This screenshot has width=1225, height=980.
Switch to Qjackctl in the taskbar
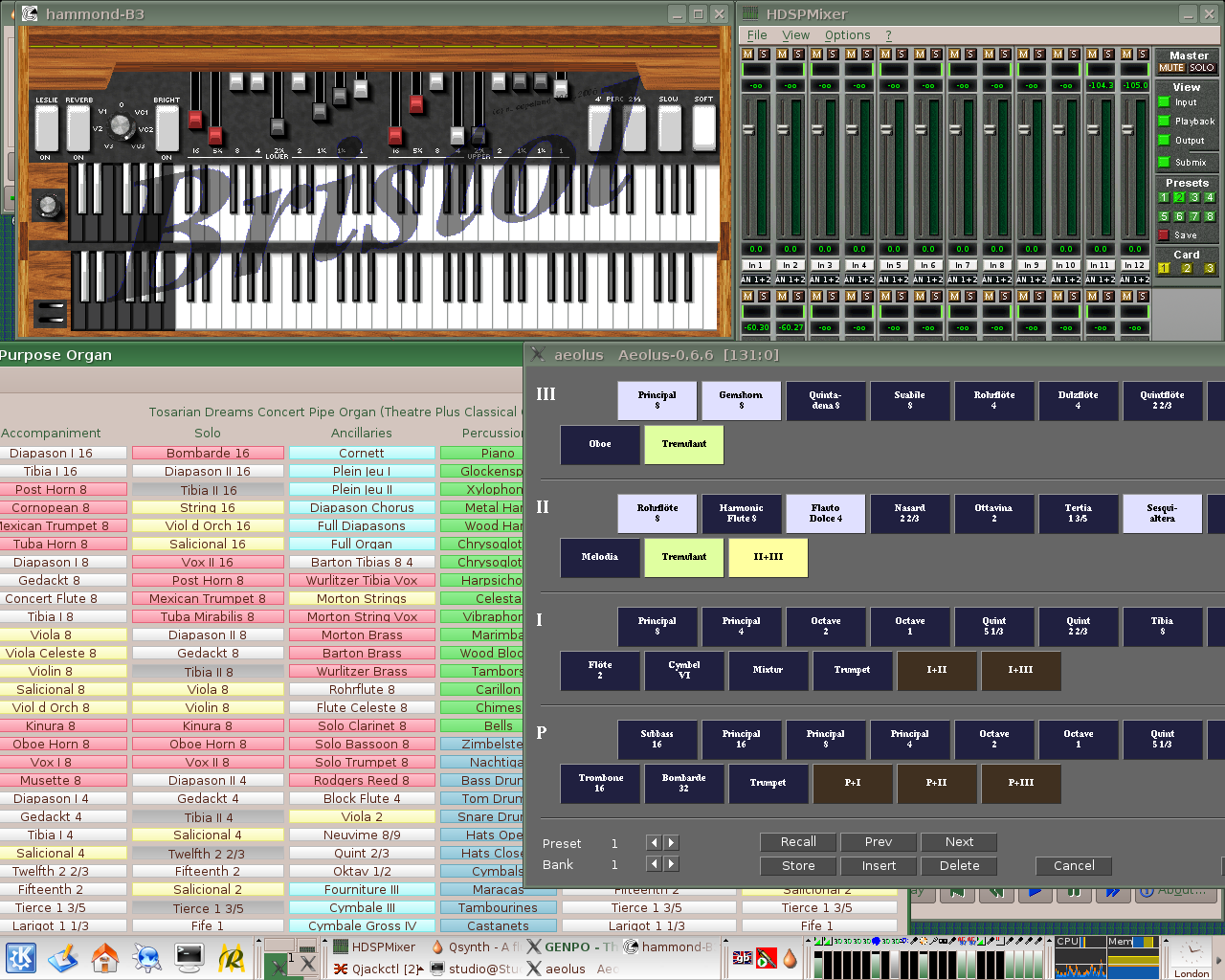click(377, 969)
